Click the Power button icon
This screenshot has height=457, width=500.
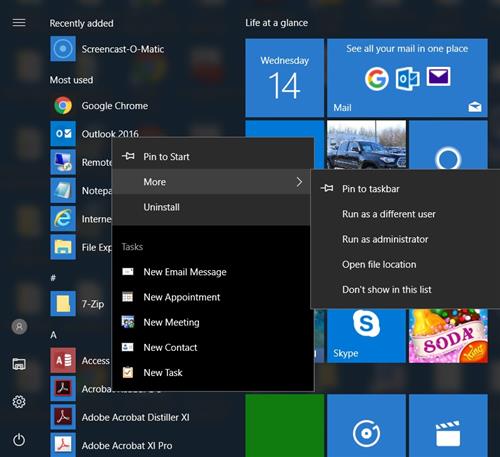[19, 440]
